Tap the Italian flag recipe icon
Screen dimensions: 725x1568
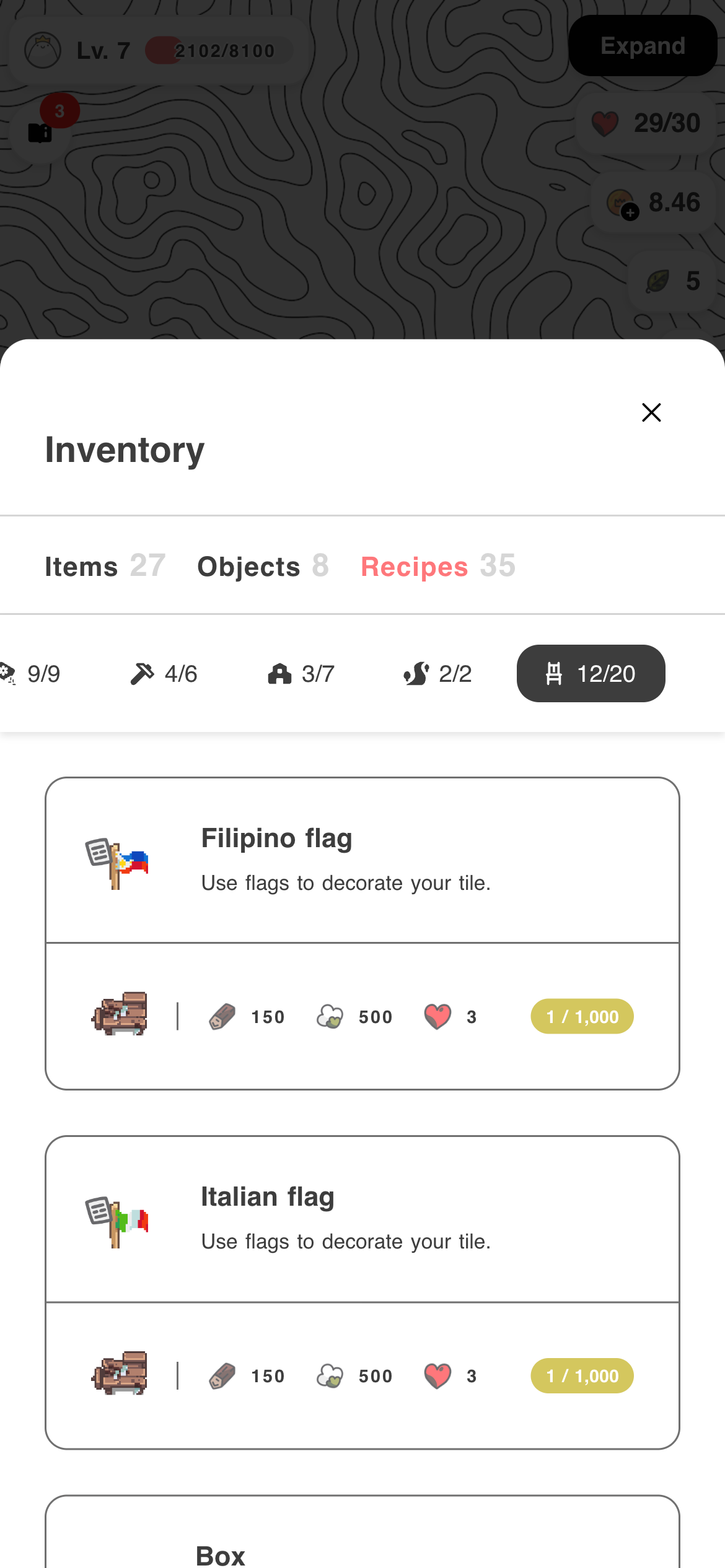coord(117,1222)
